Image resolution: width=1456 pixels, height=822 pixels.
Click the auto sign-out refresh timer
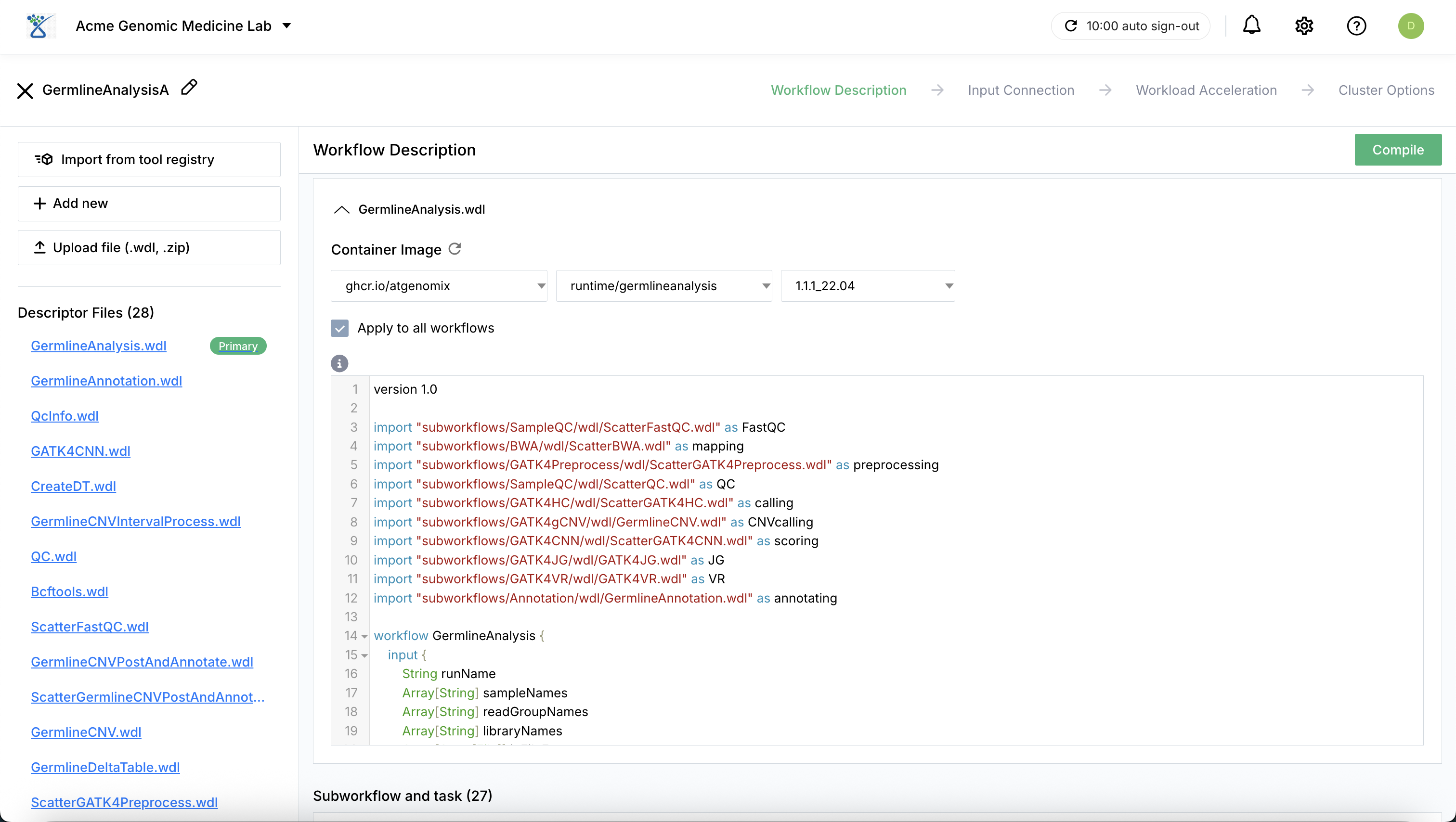coord(1131,26)
